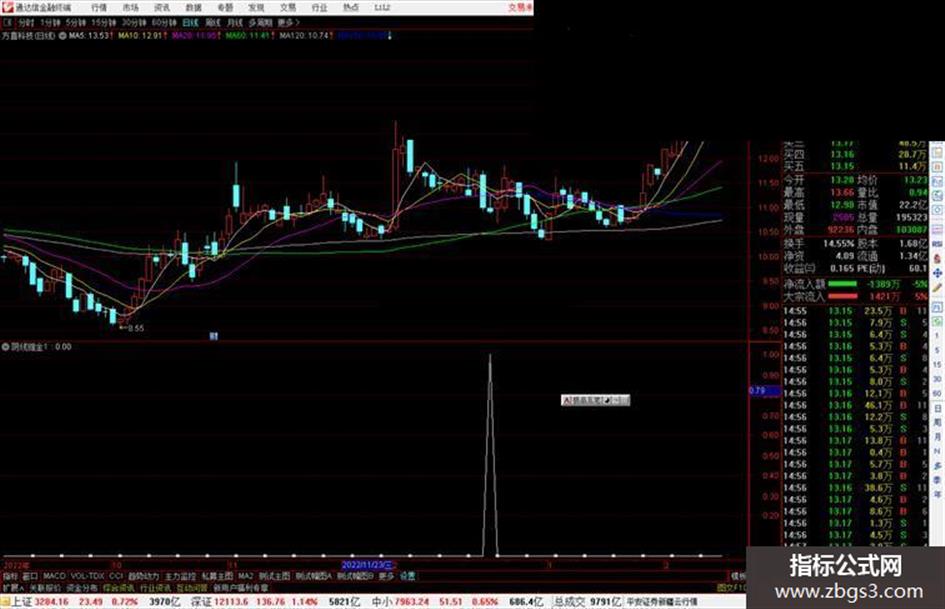
Task: Open the 发现 menu
Action: 256,7
